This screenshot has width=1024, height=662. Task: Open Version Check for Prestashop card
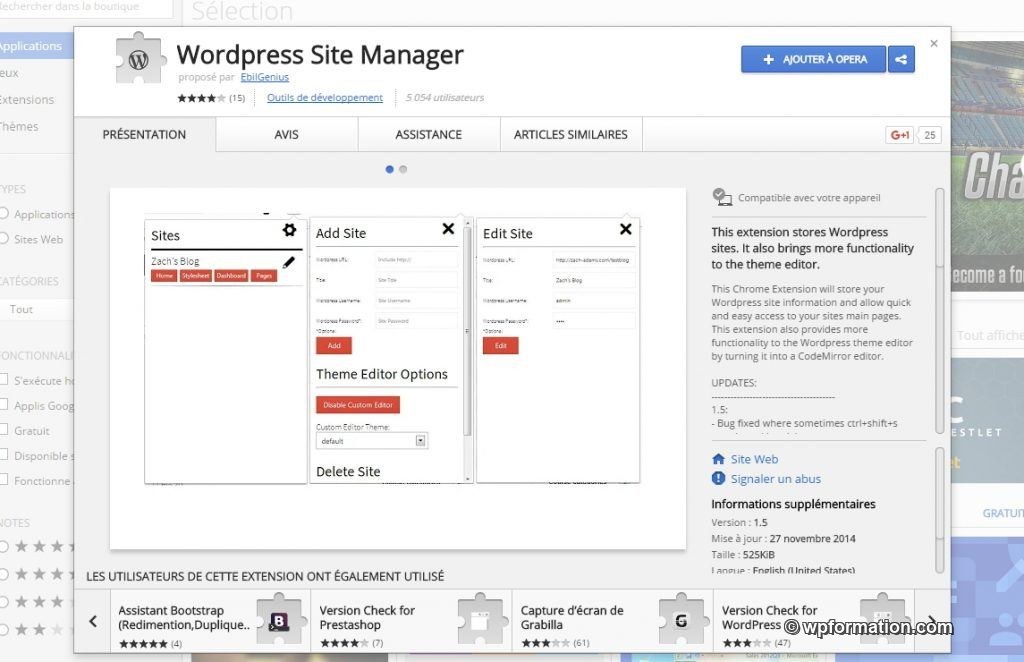click(411, 621)
